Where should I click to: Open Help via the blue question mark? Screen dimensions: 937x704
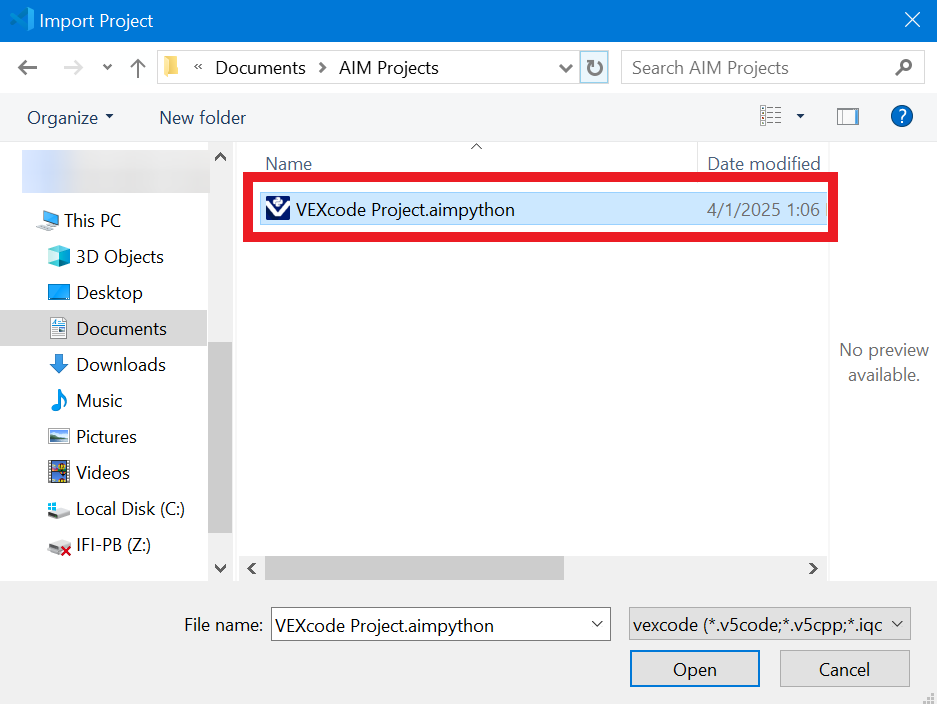[901, 116]
